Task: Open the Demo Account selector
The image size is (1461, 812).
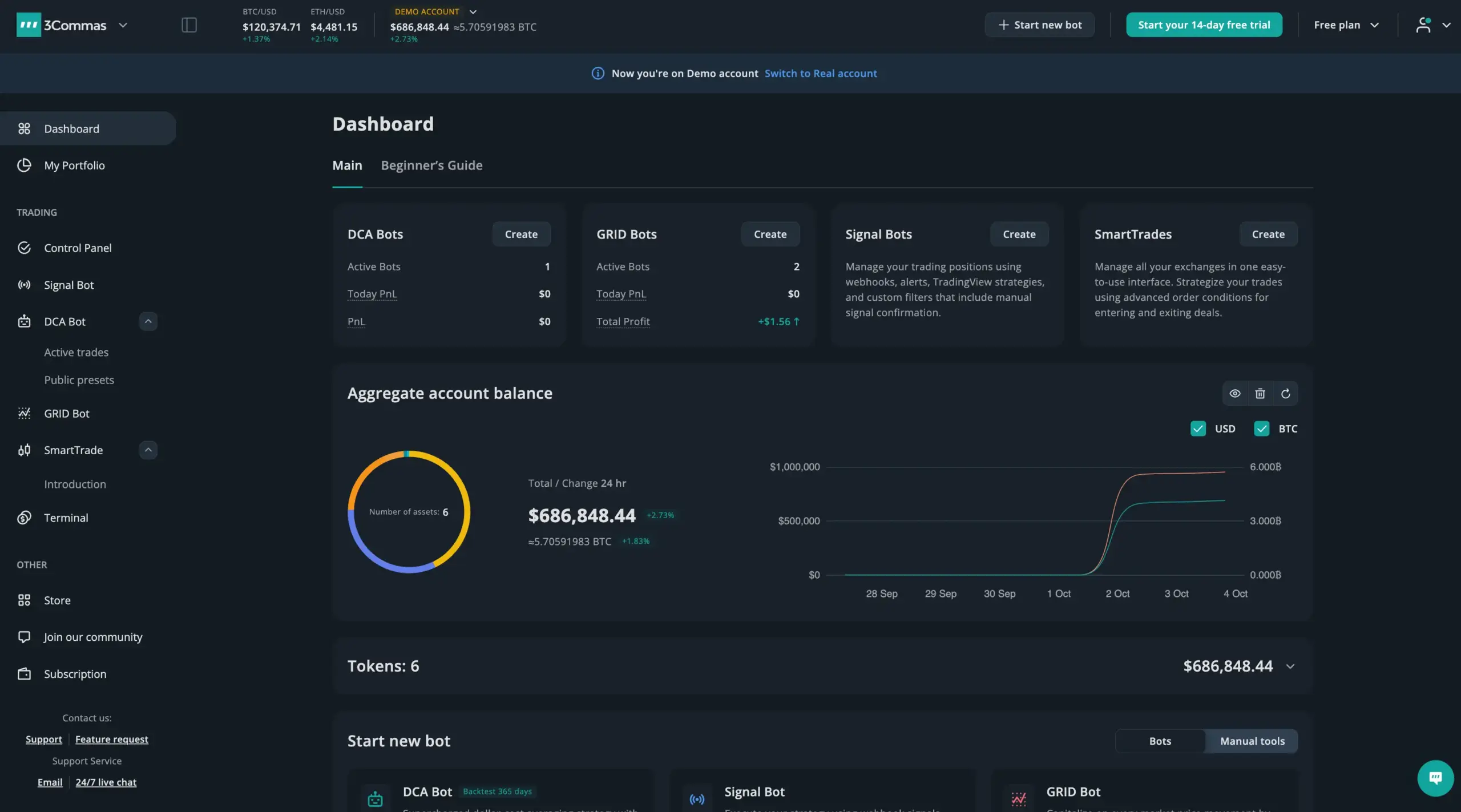Action: pos(435,11)
